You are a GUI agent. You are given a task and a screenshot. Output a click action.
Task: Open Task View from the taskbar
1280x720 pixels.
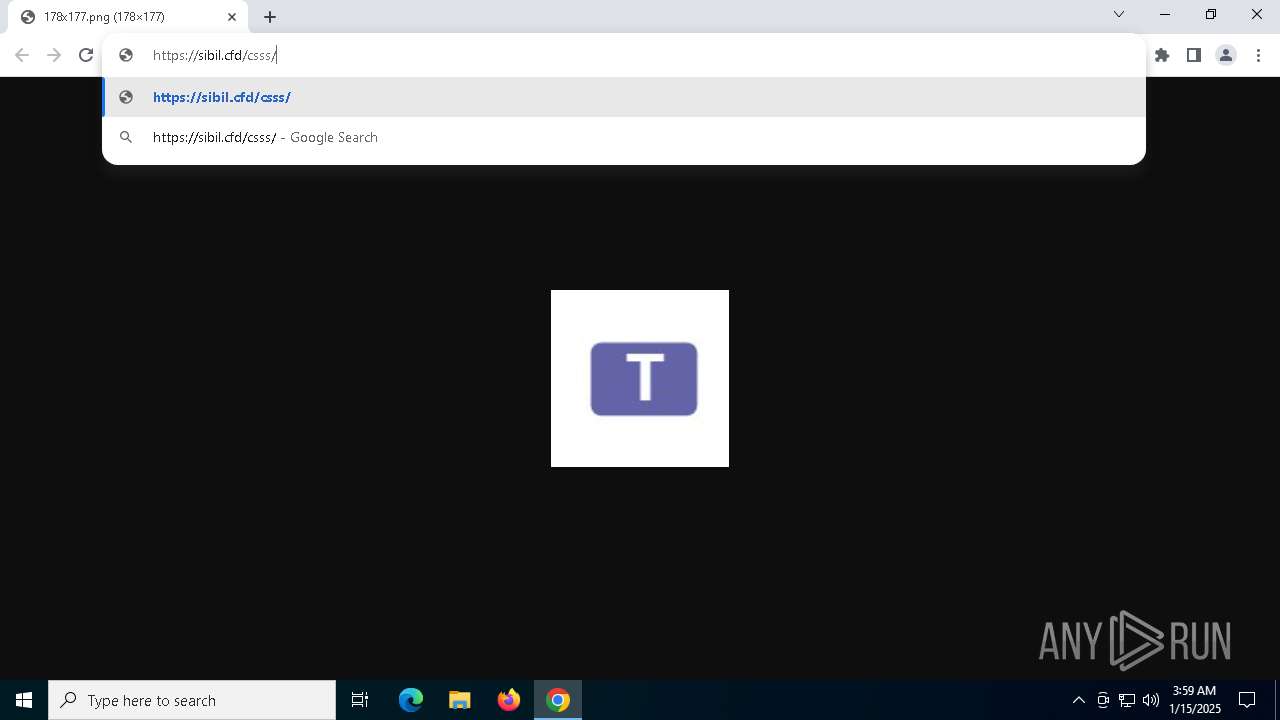tap(360, 700)
